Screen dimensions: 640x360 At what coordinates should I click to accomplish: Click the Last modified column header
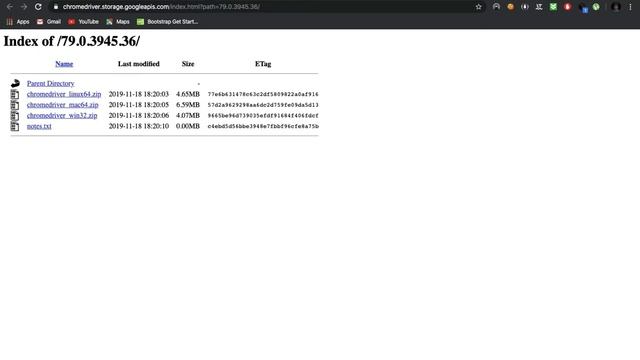click(x=139, y=64)
